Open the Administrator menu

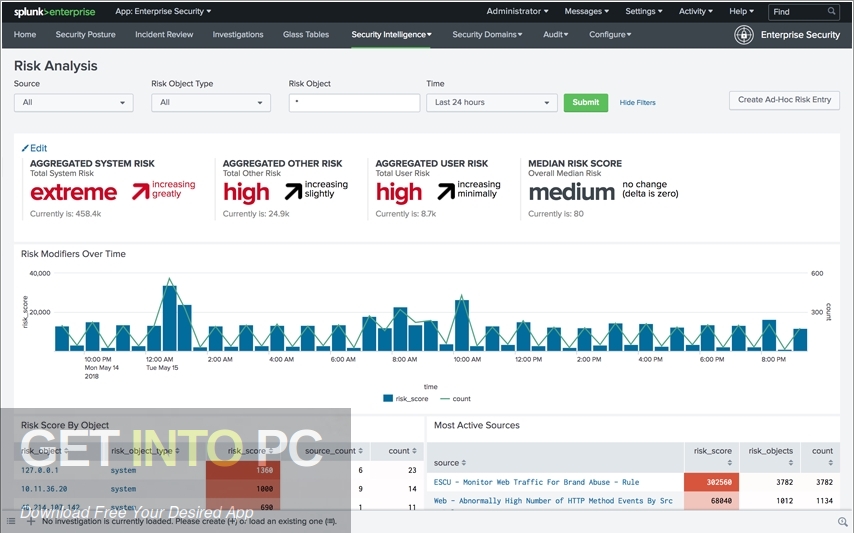[x=517, y=11]
